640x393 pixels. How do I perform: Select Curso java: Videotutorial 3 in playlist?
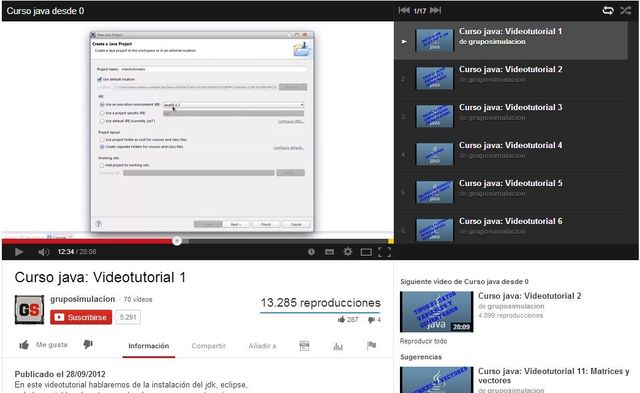[511, 116]
